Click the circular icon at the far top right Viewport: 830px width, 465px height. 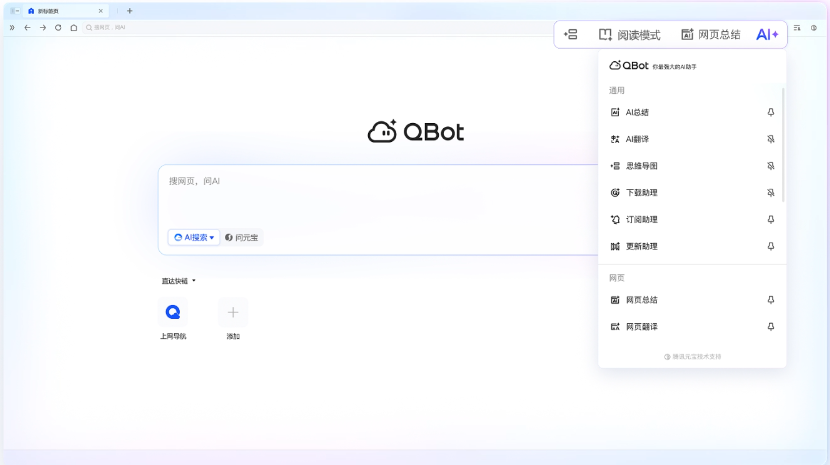814,28
